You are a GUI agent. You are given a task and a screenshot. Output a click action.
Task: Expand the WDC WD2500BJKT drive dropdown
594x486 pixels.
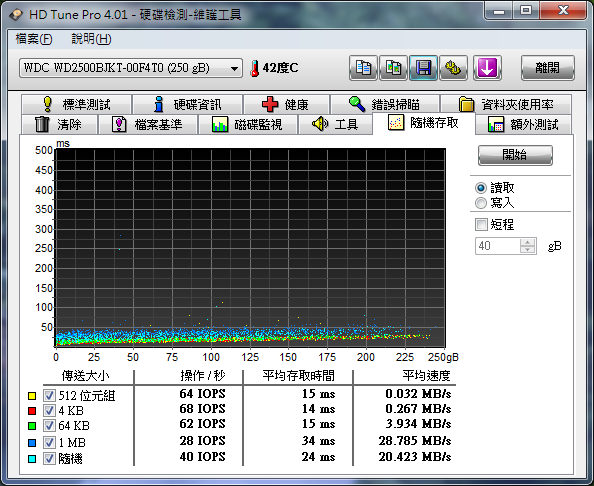click(131, 68)
